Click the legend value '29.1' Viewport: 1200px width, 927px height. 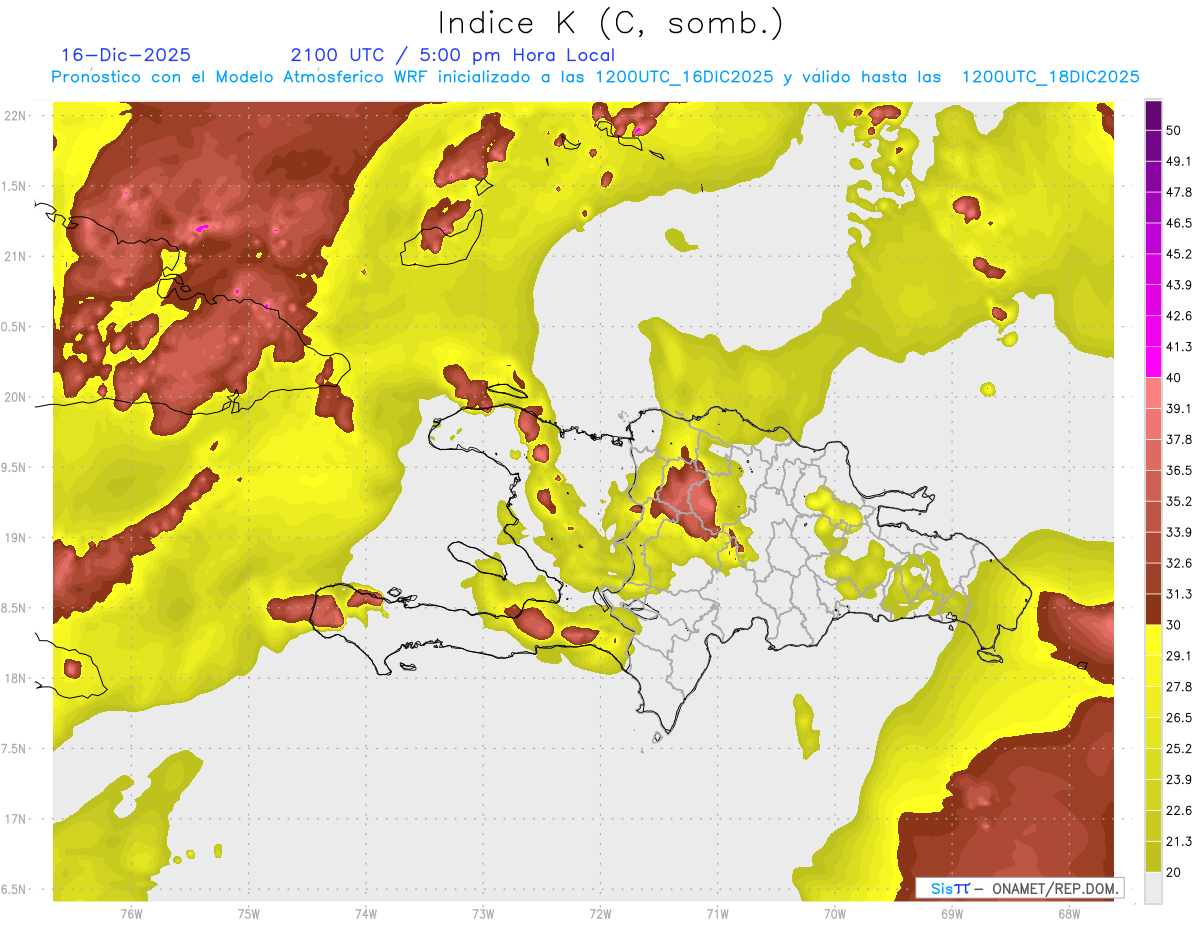[1179, 656]
